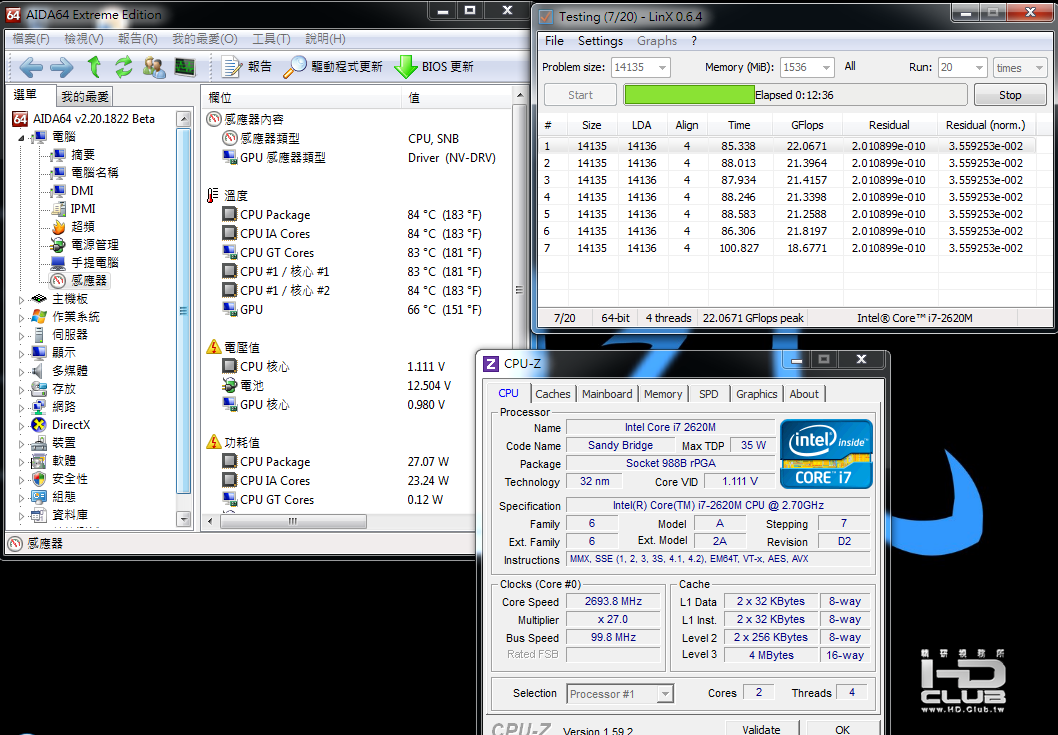Image resolution: width=1058 pixels, height=735 pixels.
Task: Collapse the 電腦 tree node
Action: pos(22,137)
